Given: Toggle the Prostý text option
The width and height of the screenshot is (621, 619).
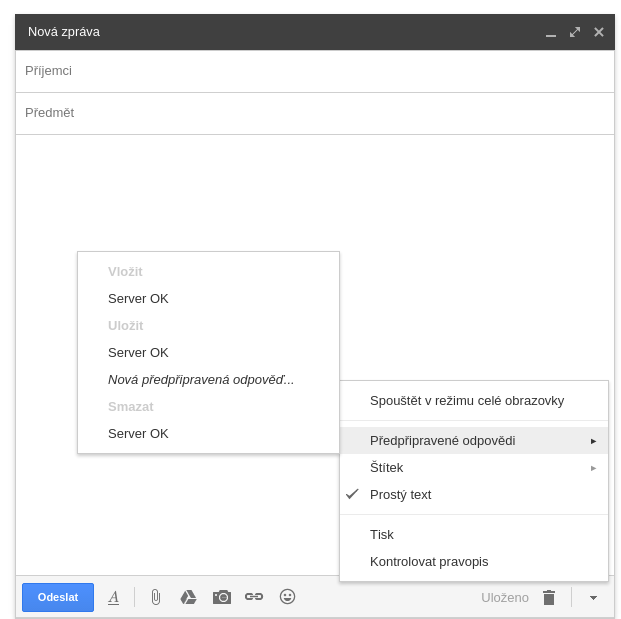Looking at the screenshot, I should click(400, 494).
